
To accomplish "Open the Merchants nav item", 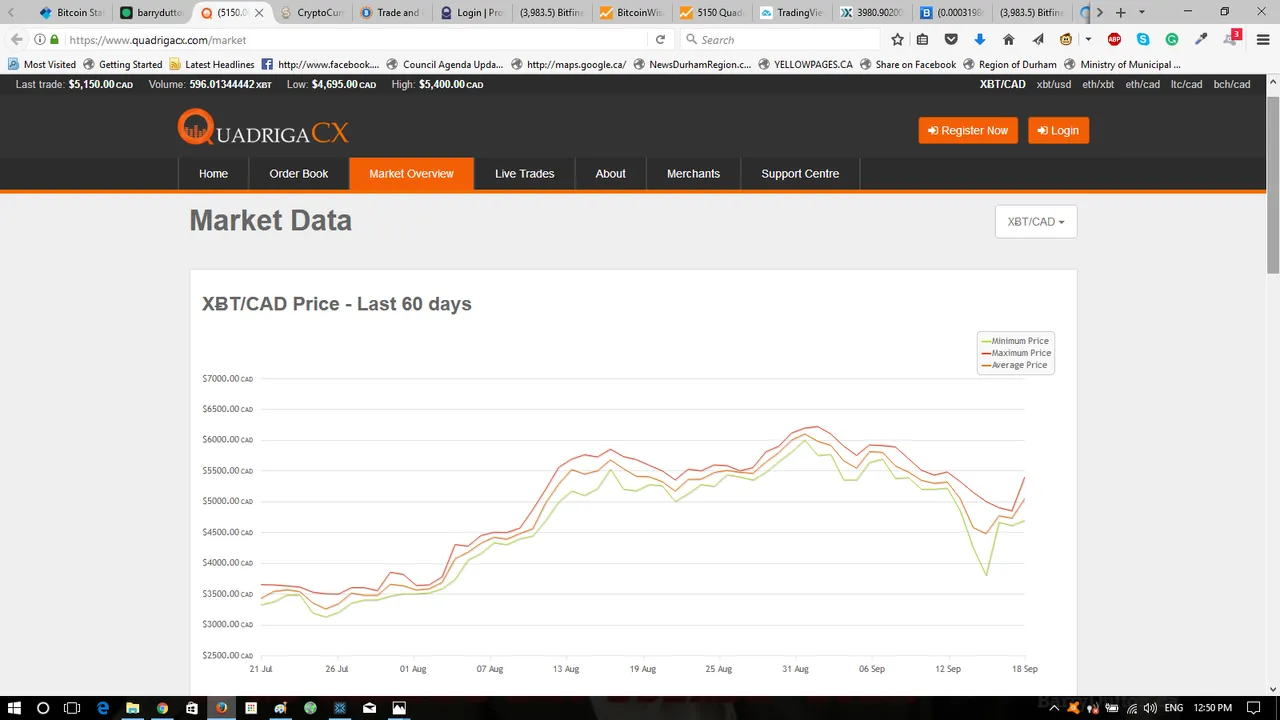I will (x=693, y=173).
